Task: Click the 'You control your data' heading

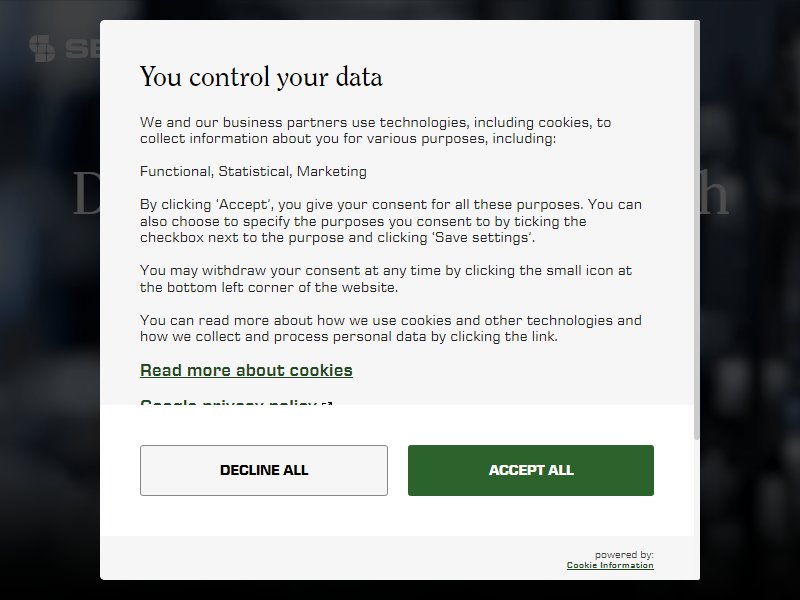Action: point(261,77)
